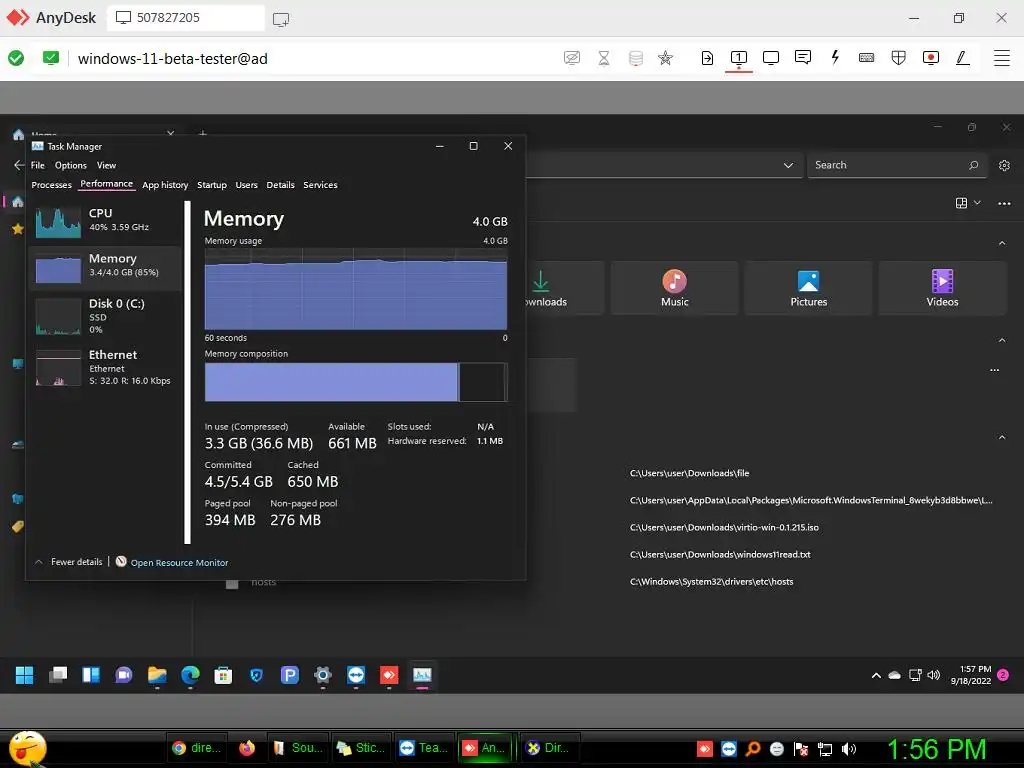Open the AnyDesk hamburger main menu
Viewport: 1024px width, 768px height.
tap(1002, 58)
